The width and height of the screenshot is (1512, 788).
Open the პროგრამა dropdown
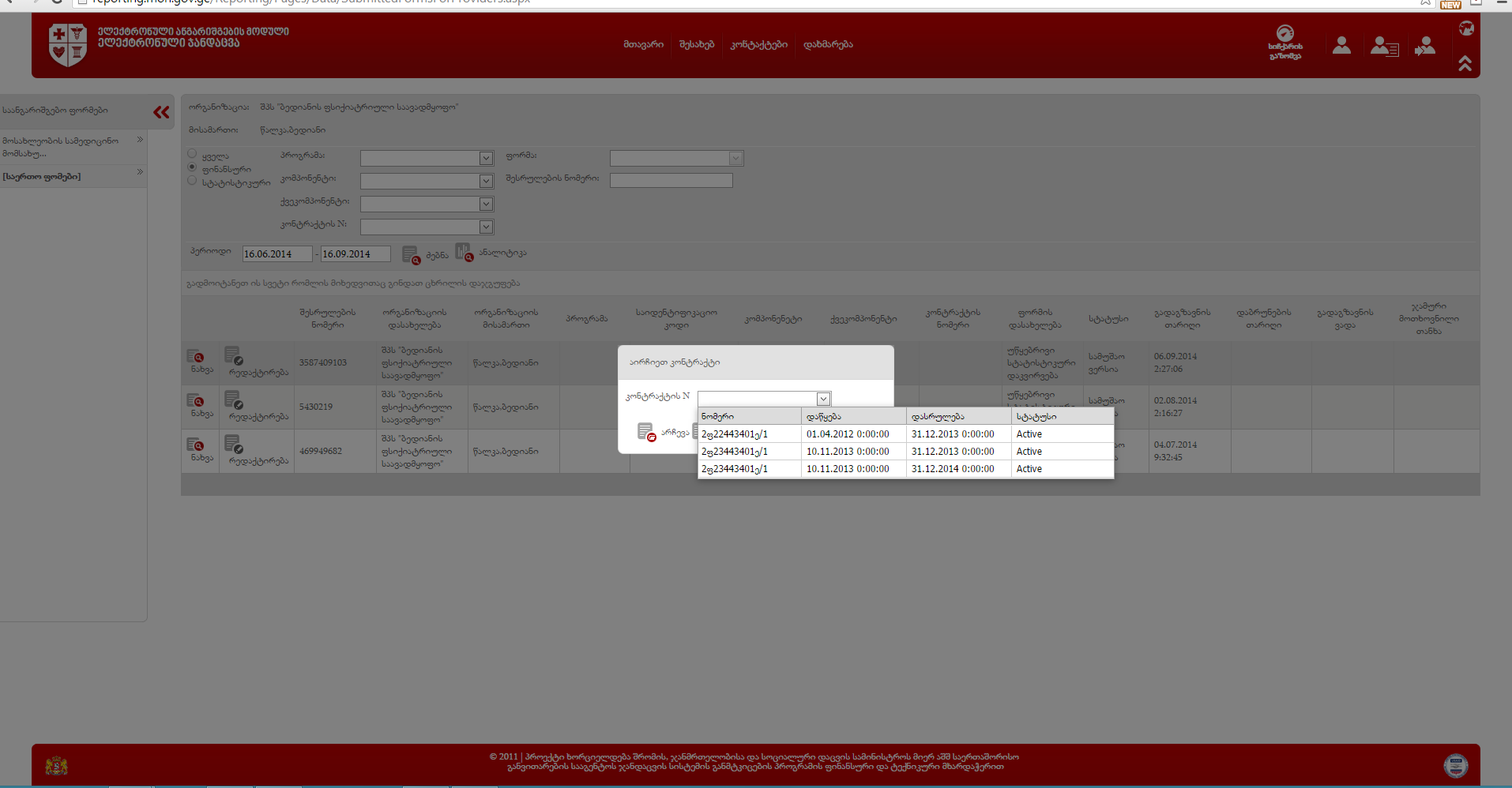coord(486,159)
